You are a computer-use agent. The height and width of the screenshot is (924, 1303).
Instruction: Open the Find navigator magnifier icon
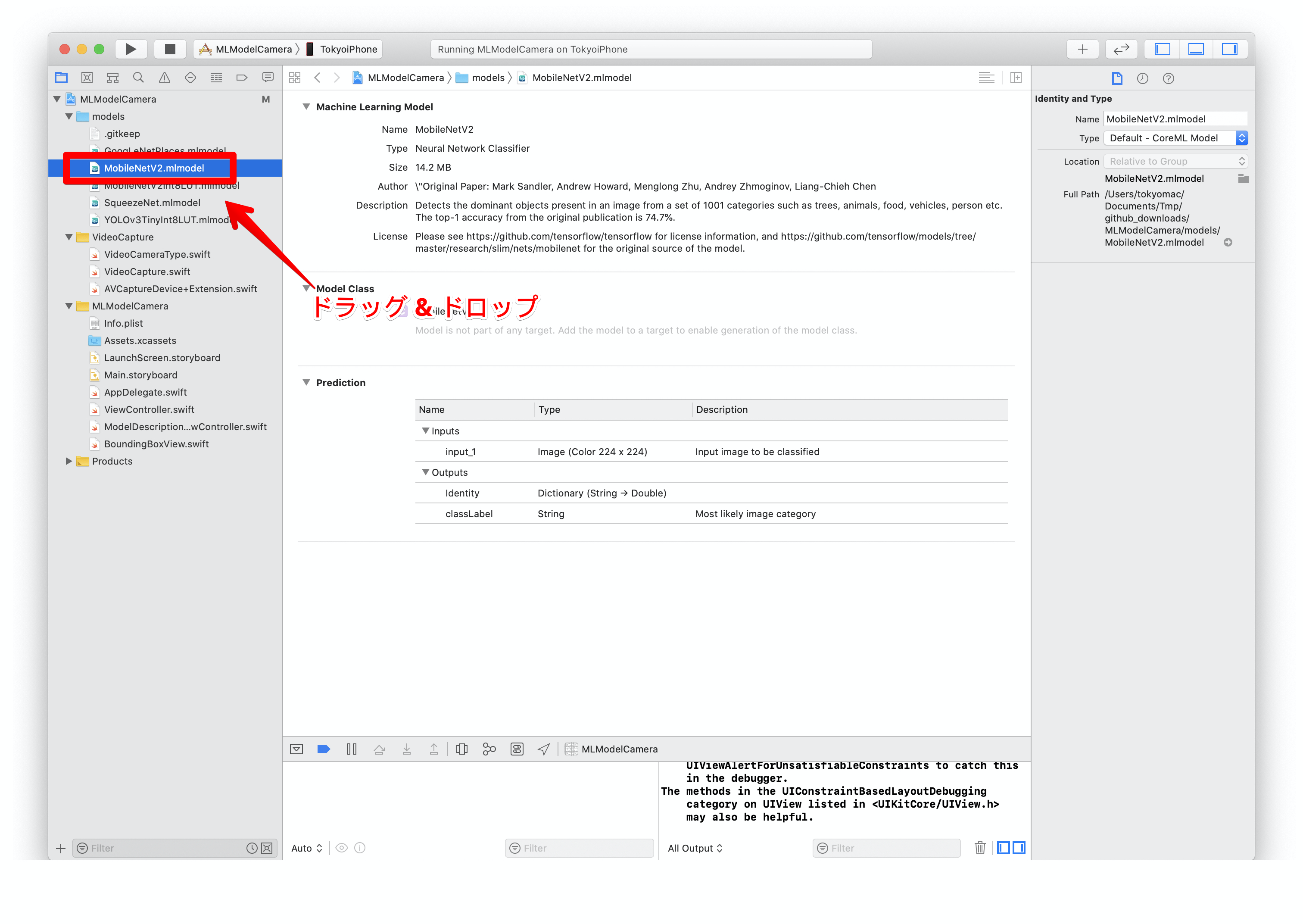(x=138, y=78)
